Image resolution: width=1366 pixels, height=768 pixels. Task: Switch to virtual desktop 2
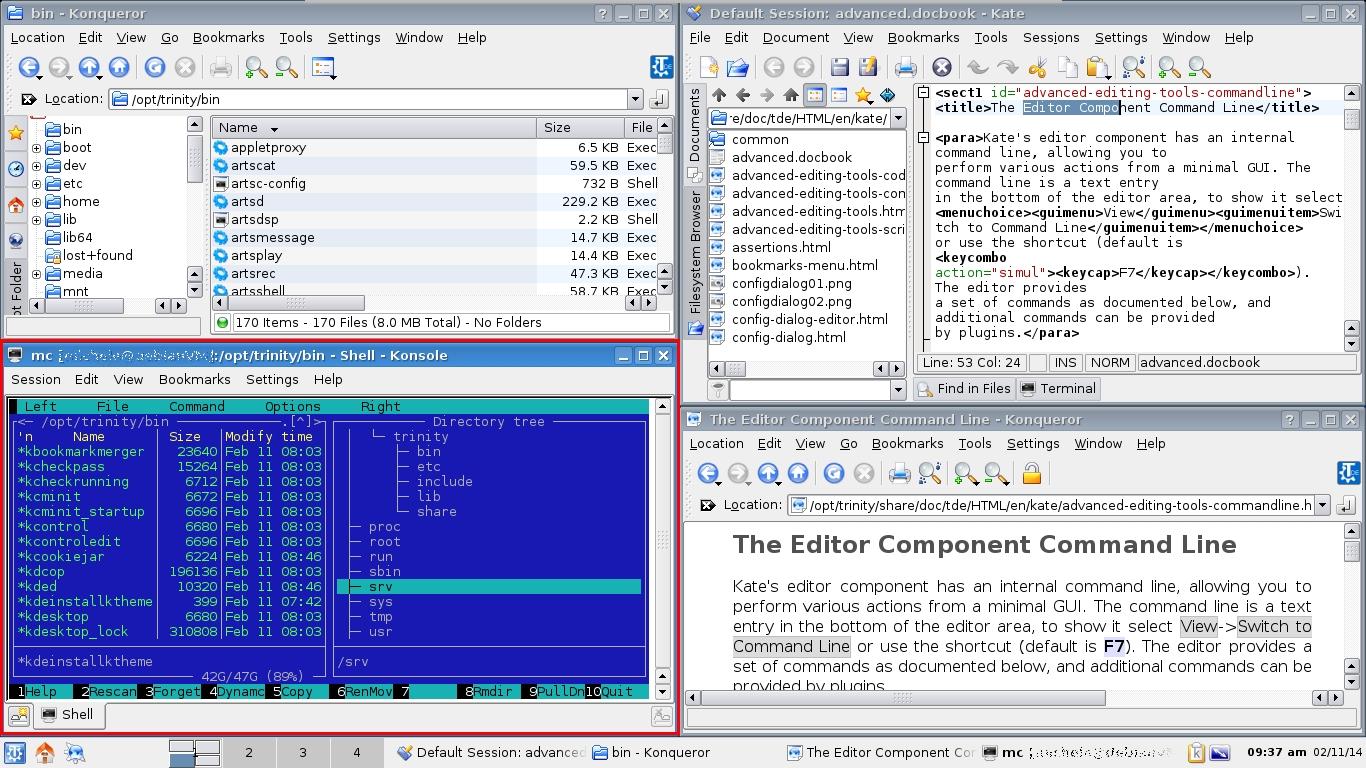coord(249,753)
